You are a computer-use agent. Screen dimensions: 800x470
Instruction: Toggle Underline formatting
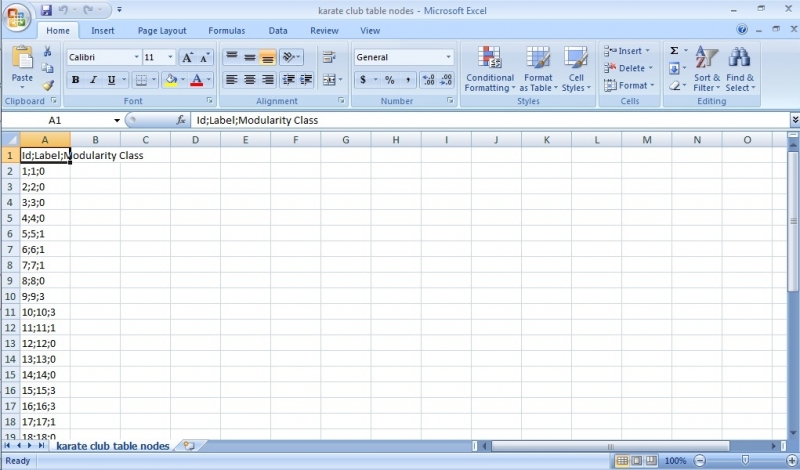click(111, 80)
